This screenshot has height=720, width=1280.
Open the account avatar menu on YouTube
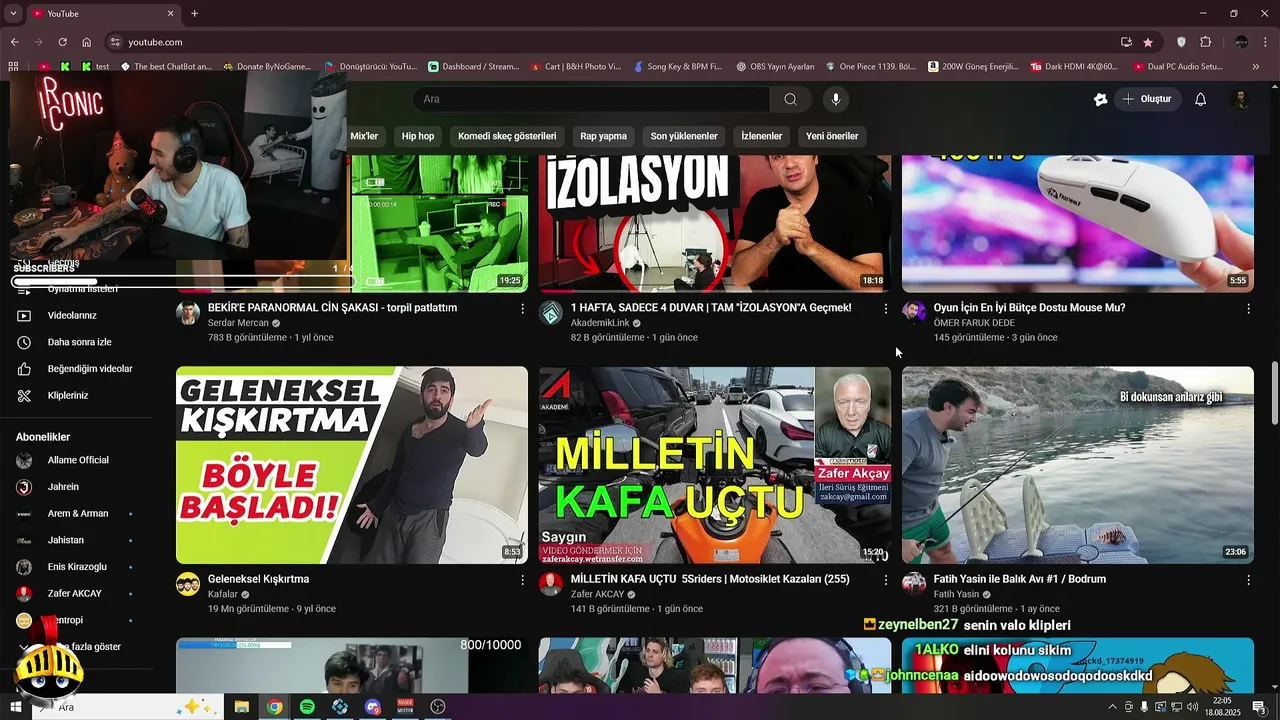tap(1240, 99)
